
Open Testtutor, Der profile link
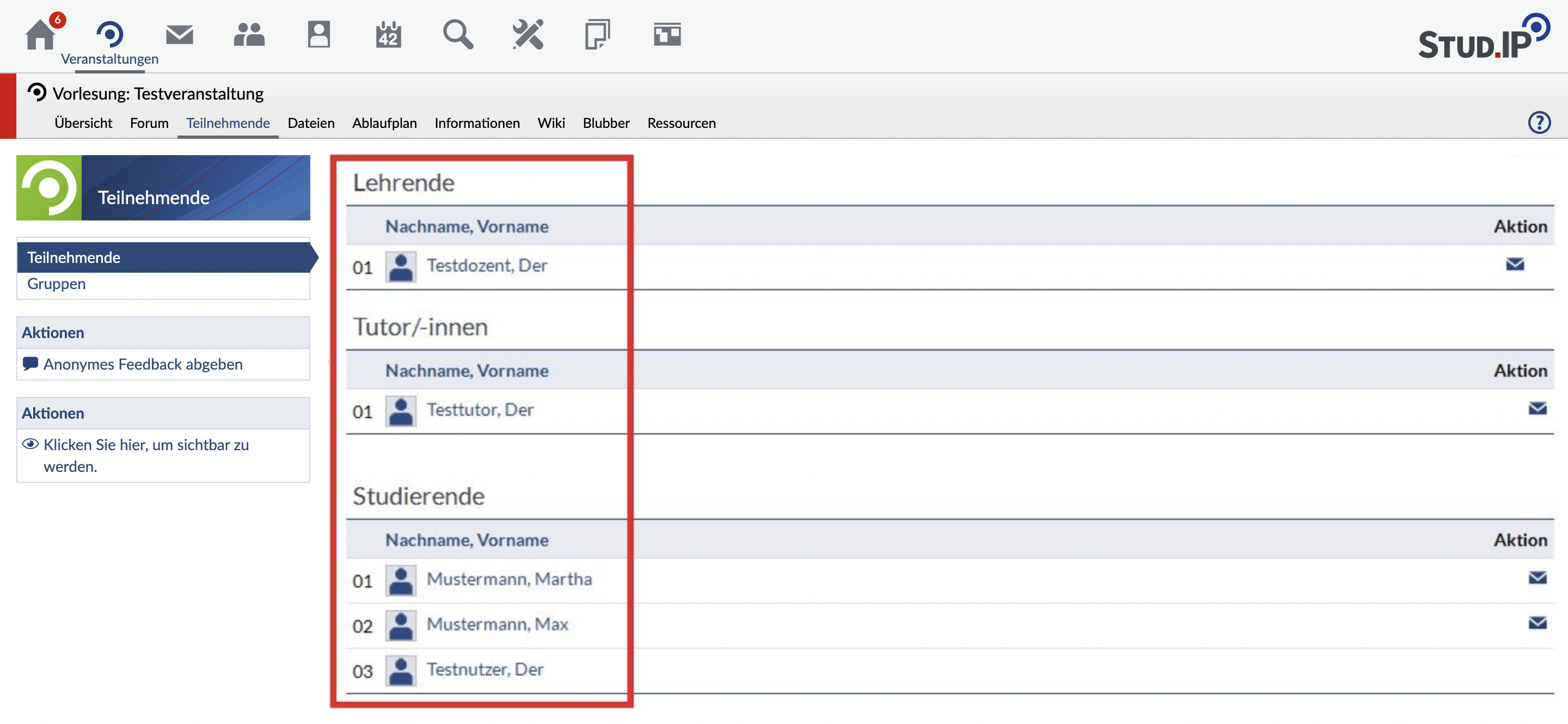click(480, 410)
